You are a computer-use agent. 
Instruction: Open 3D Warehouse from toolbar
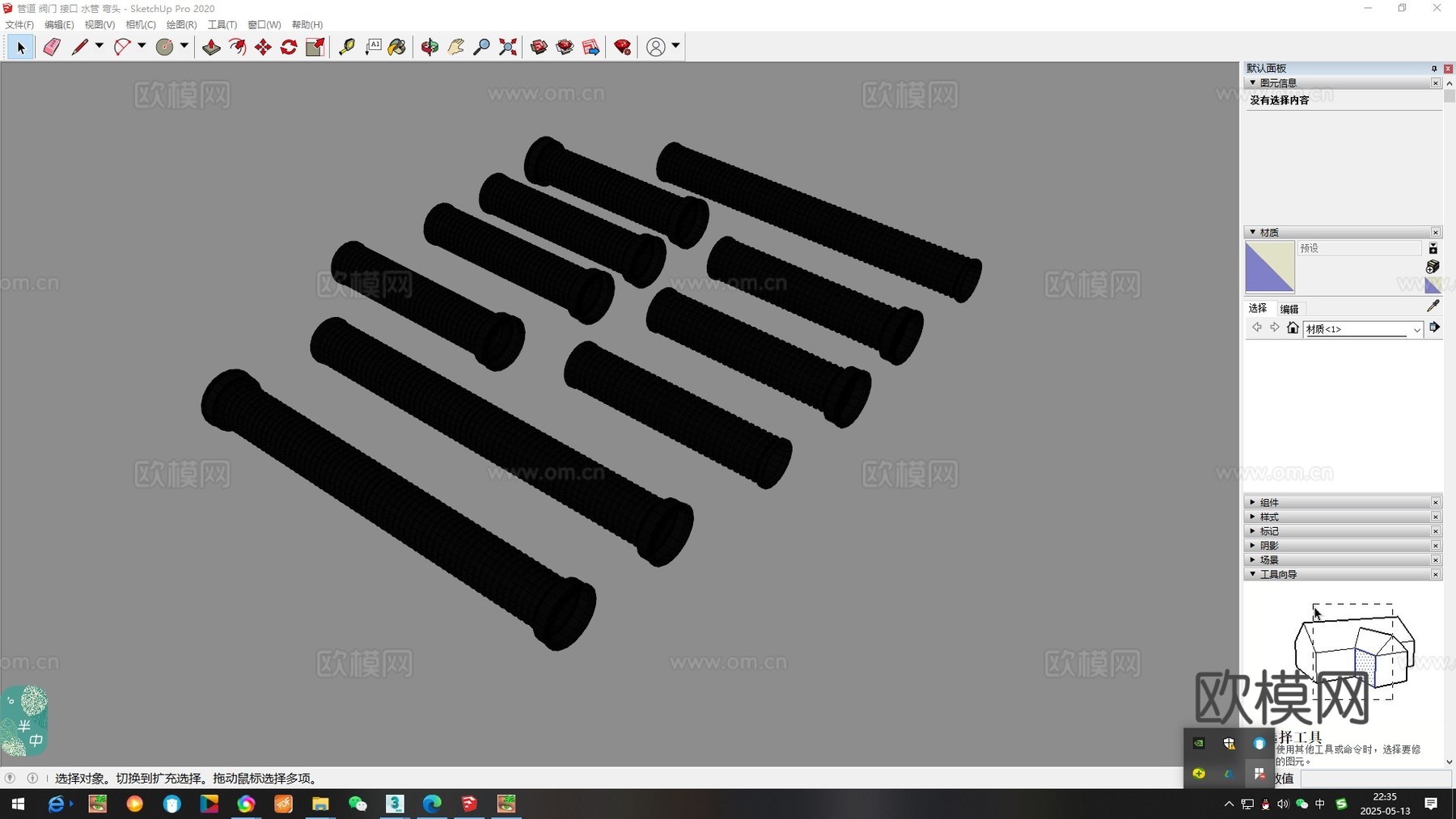pos(540,48)
